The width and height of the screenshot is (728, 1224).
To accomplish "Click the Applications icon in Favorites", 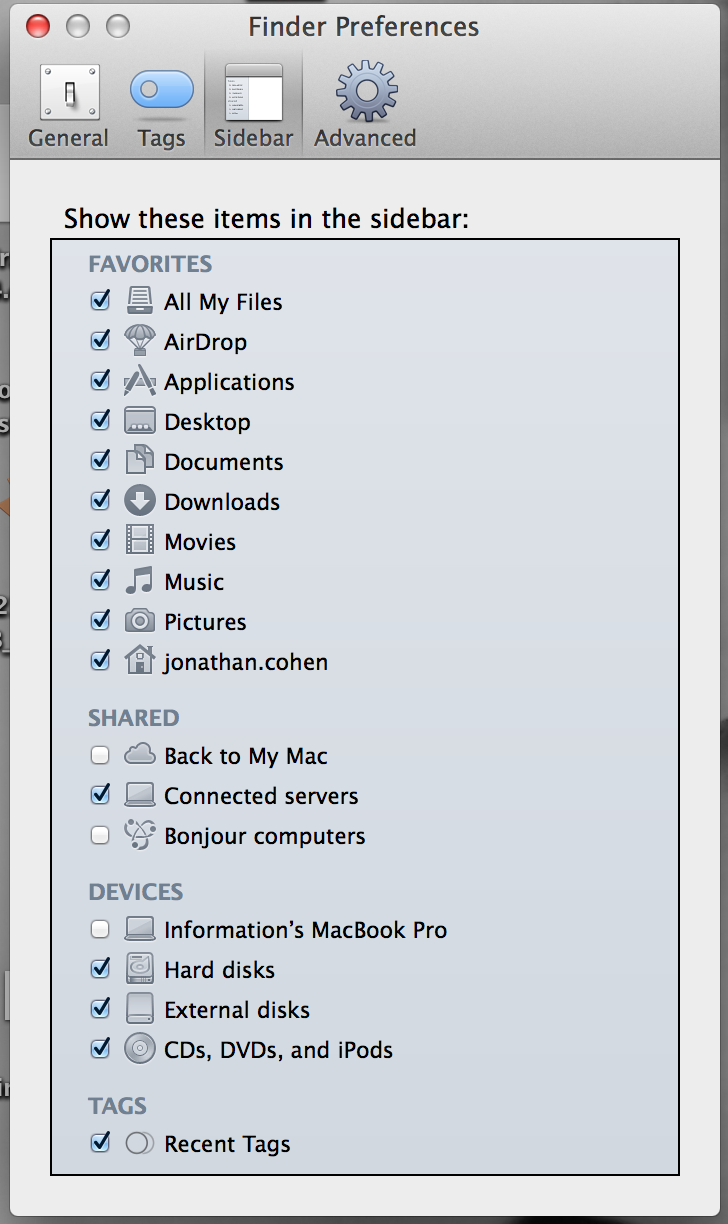I will [x=139, y=381].
